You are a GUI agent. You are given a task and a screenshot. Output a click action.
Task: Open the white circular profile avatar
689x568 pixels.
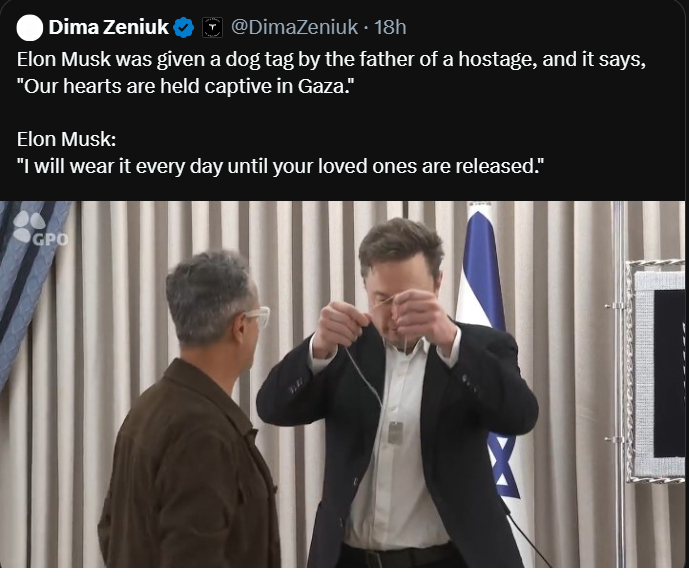[29, 28]
